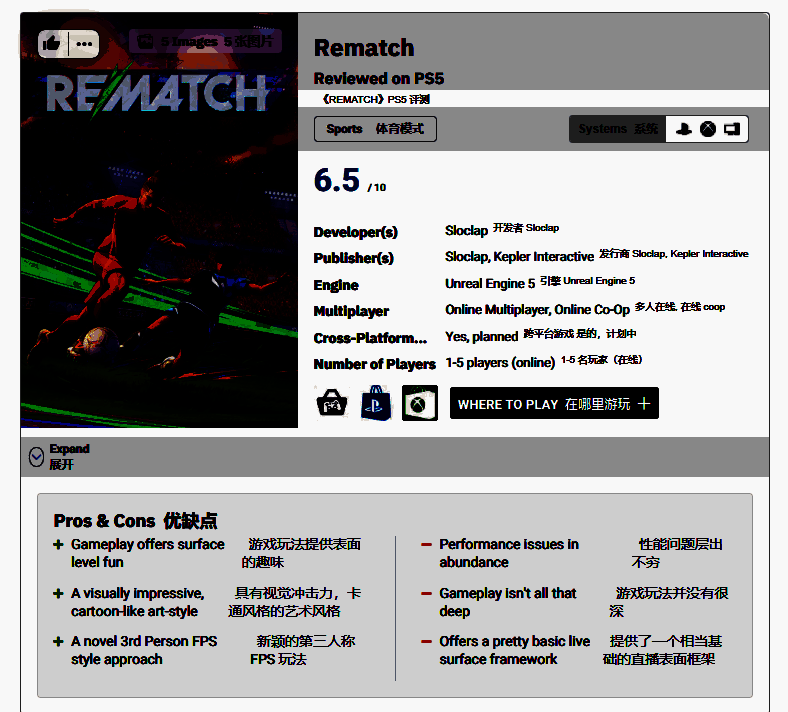The width and height of the screenshot is (788, 712).
Task: Select the PlayStation system icon
Action: [684, 129]
